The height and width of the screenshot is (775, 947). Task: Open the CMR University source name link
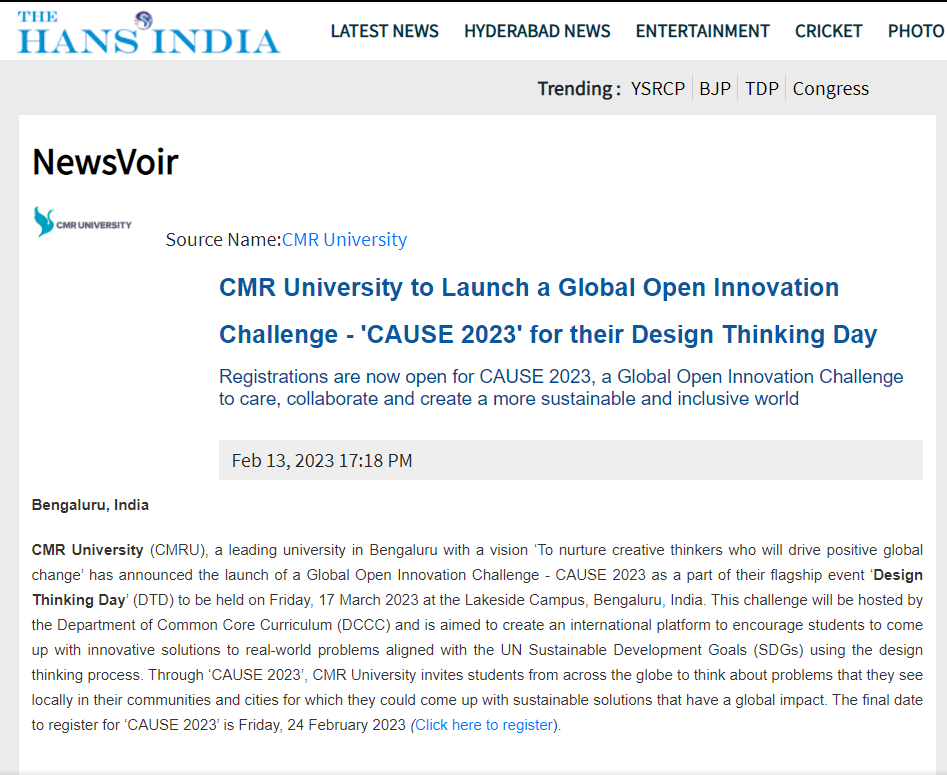coord(344,240)
